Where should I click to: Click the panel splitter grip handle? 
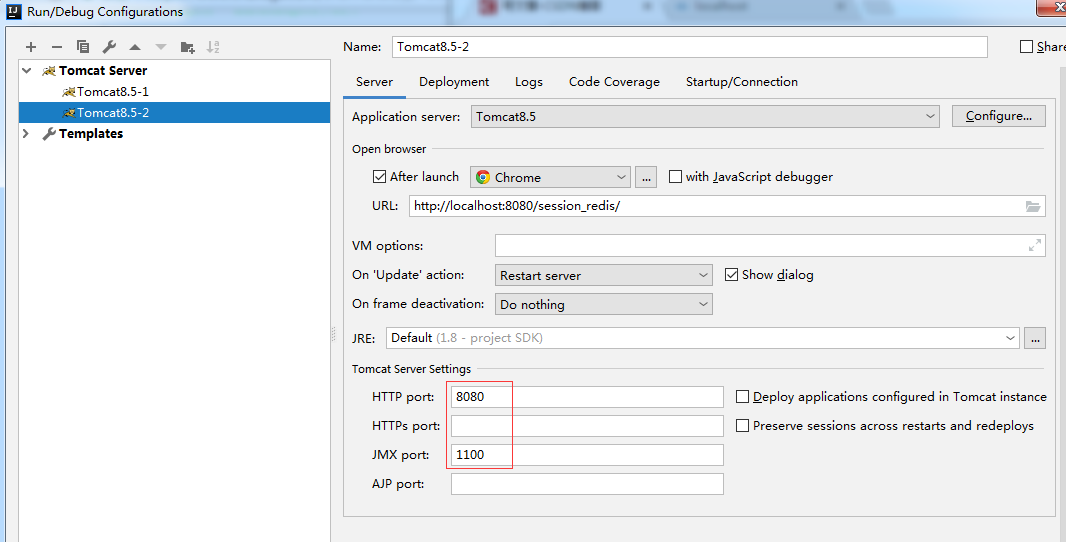[x=333, y=334]
